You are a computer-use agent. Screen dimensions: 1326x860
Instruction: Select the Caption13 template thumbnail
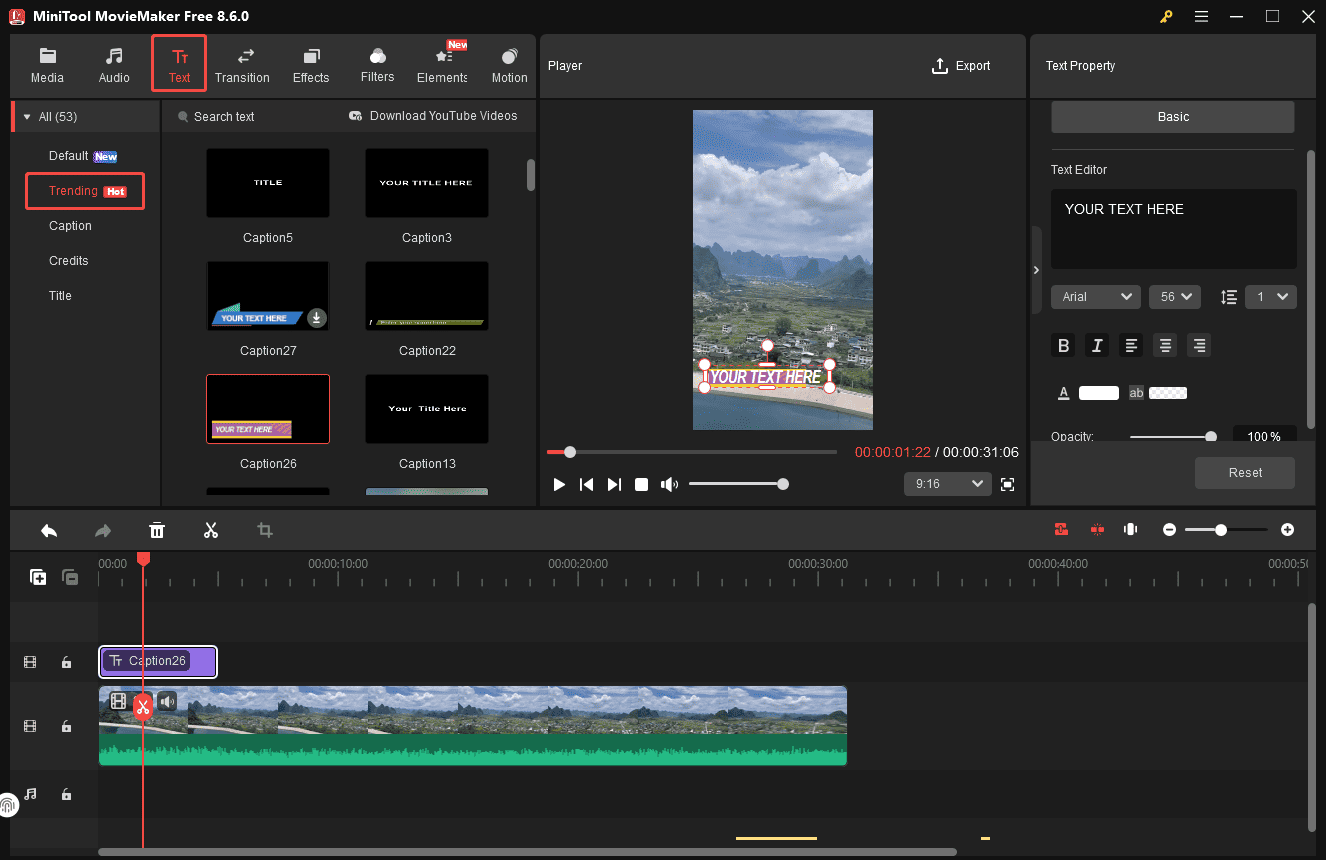(x=427, y=408)
